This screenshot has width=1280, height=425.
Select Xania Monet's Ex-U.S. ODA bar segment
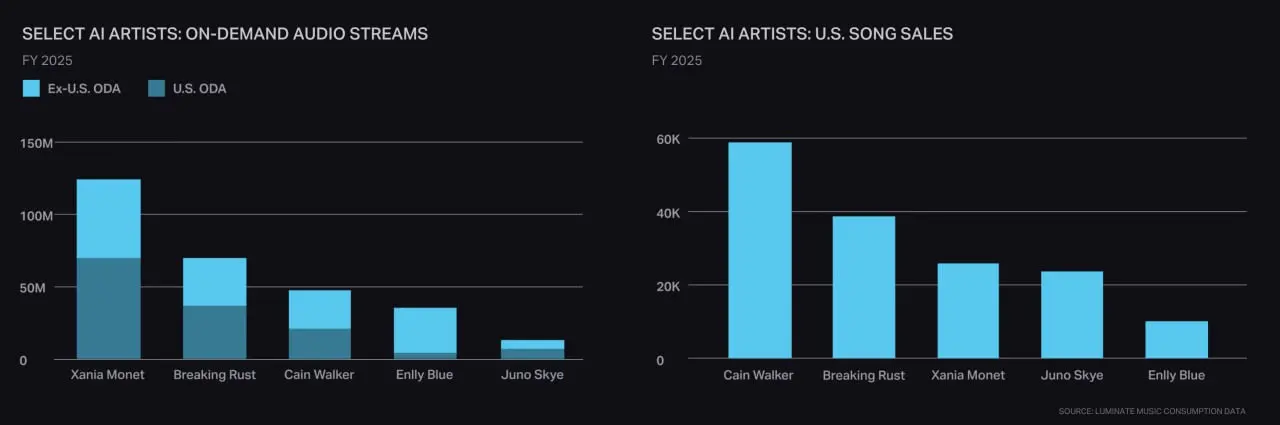109,219
